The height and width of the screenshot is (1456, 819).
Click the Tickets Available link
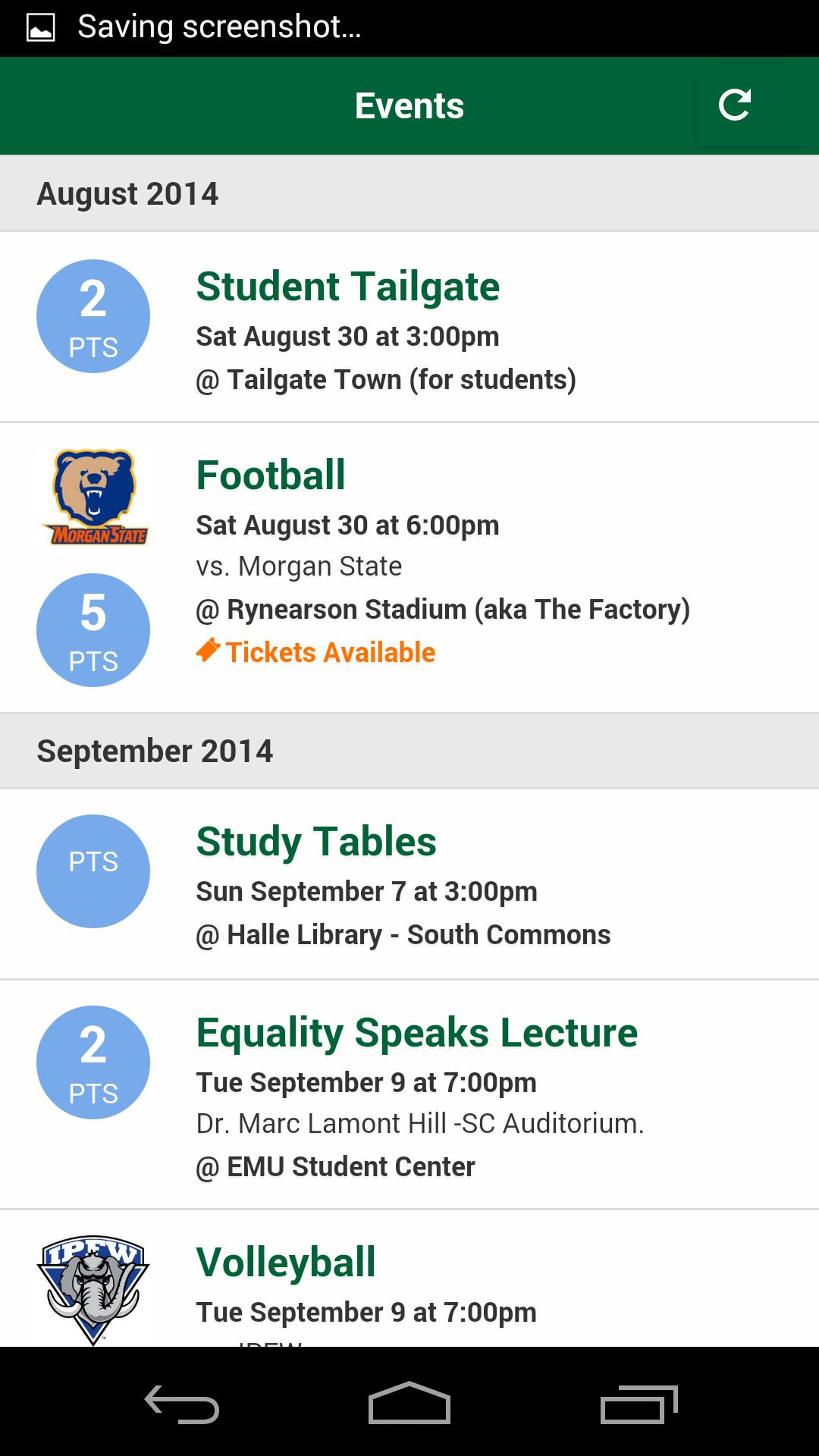click(x=331, y=652)
